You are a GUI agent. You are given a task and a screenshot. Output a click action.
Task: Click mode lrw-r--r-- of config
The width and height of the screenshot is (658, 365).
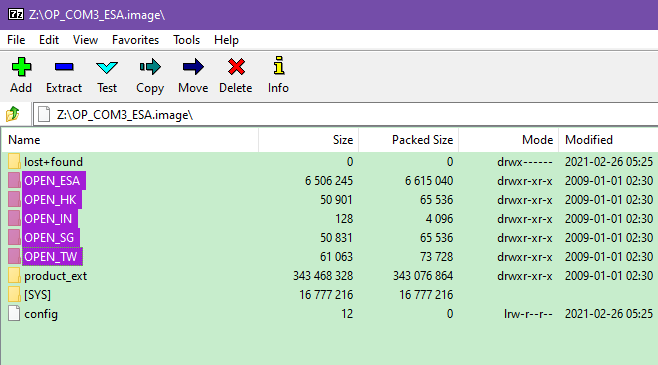528,313
